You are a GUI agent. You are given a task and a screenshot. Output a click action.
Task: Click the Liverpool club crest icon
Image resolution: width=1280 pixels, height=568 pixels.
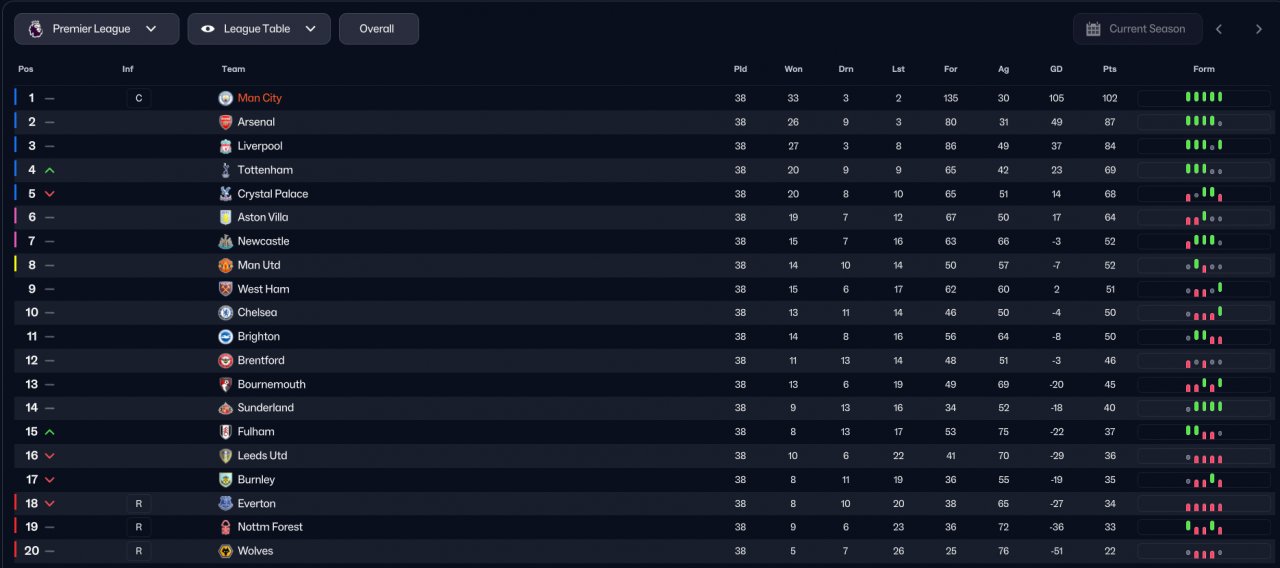coord(225,146)
